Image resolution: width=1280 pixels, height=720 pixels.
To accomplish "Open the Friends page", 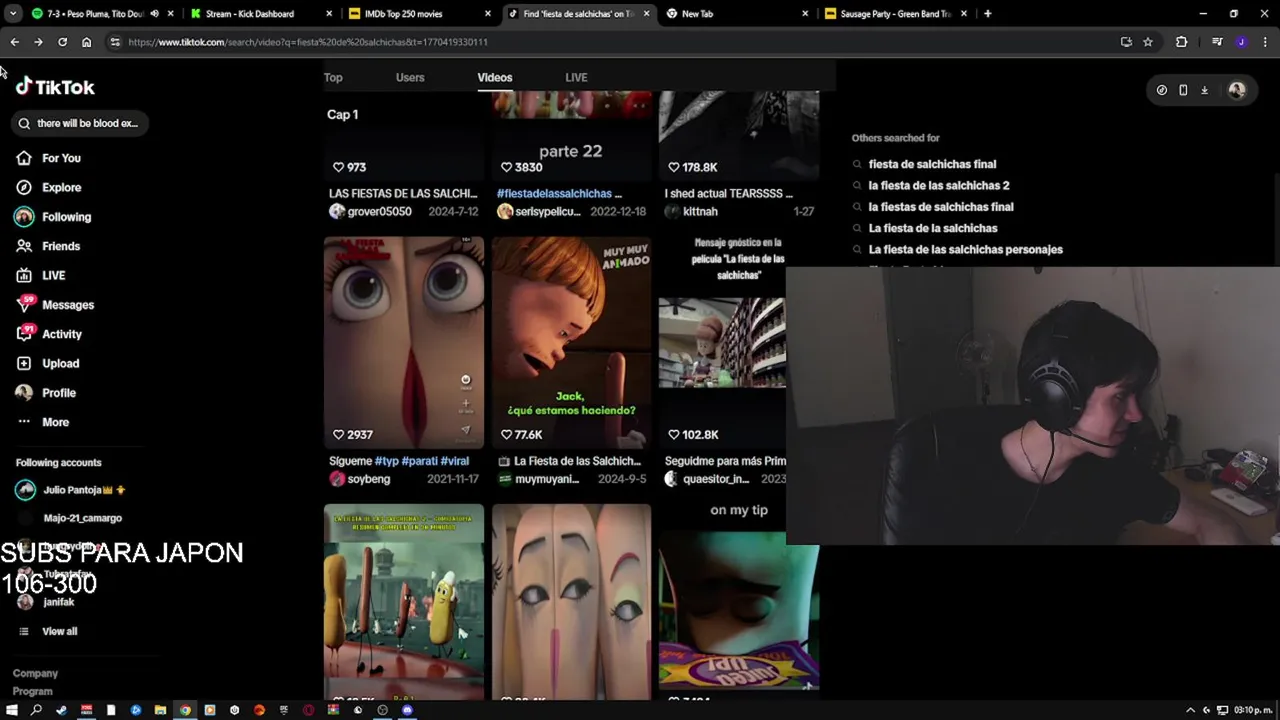I will (x=61, y=246).
